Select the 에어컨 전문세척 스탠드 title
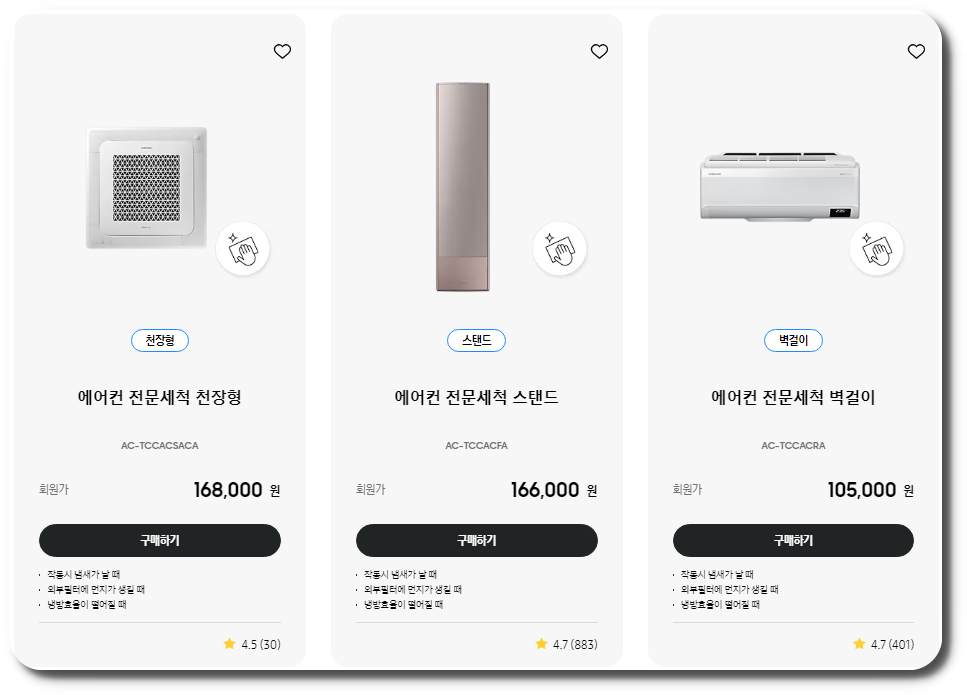The height and width of the screenshot is (695, 967). (x=477, y=399)
